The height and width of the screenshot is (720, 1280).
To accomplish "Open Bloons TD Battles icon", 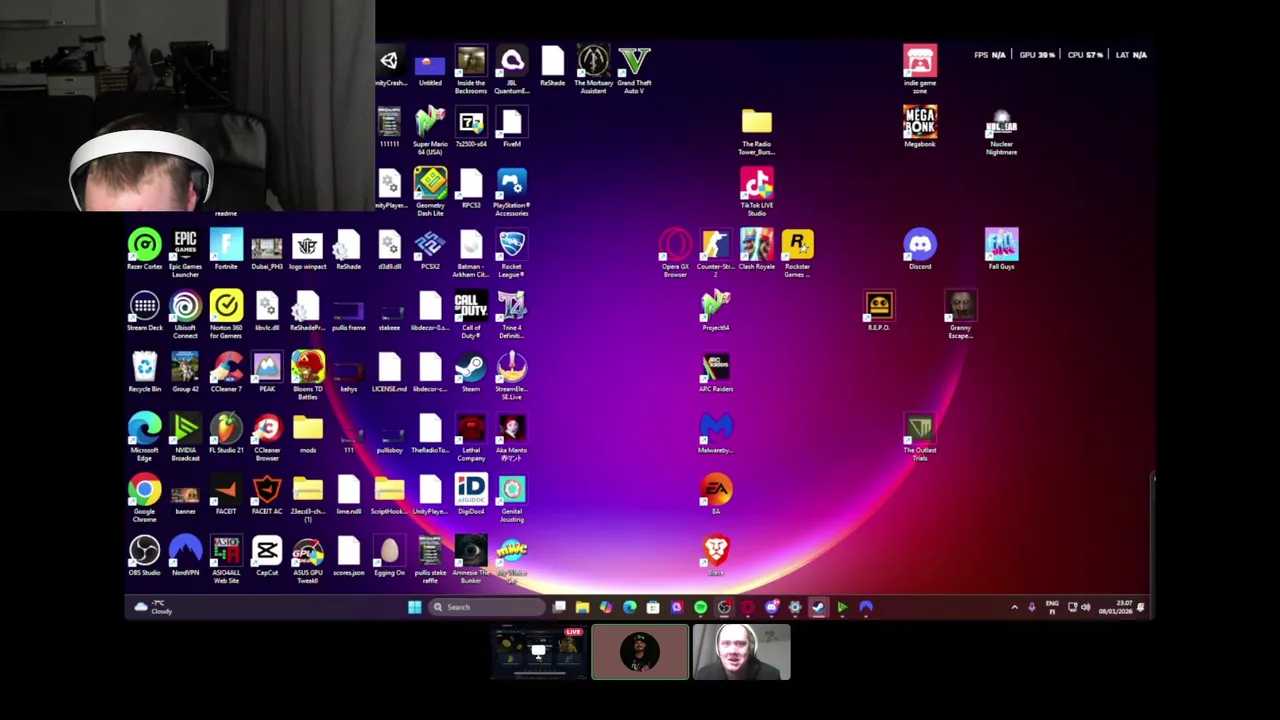I will (308, 375).
